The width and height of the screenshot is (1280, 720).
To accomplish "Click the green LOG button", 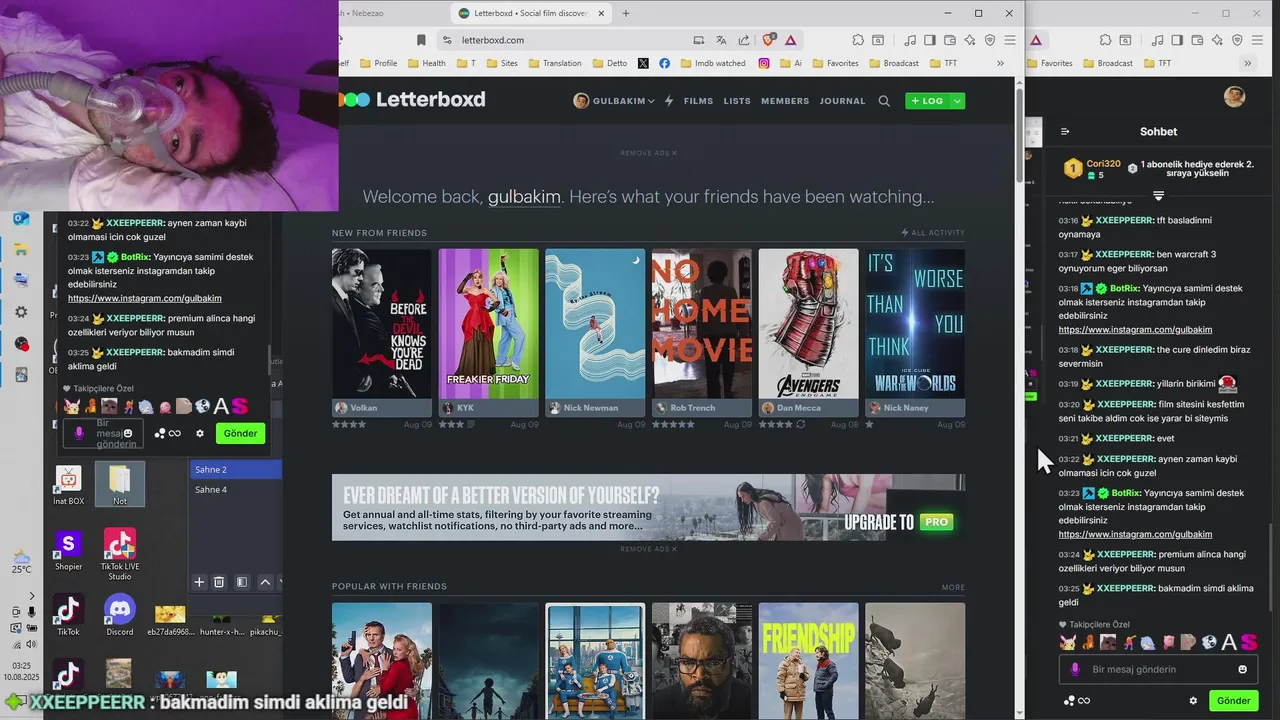I will [928, 101].
